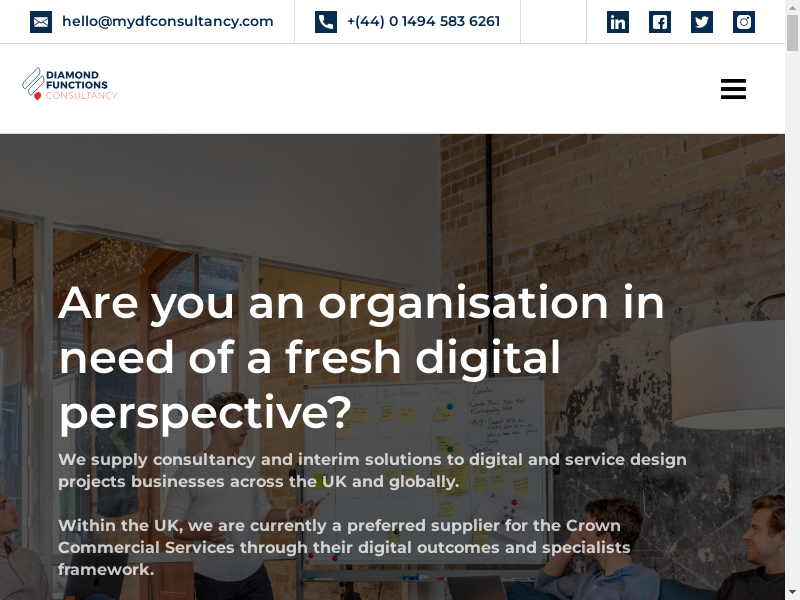Screen dimensions: 800x600
Task: Click the scrollbar down arrow
Action: point(792,593)
